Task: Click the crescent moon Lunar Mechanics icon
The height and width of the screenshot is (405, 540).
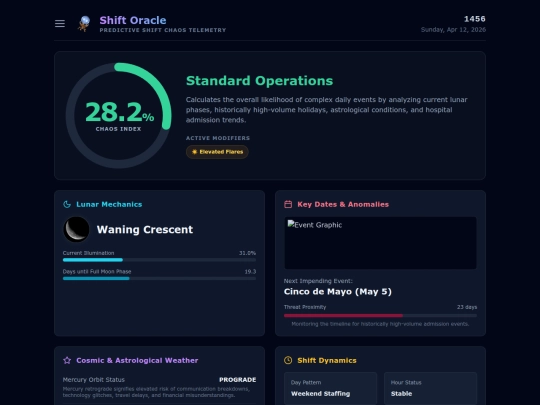Action: 67,204
